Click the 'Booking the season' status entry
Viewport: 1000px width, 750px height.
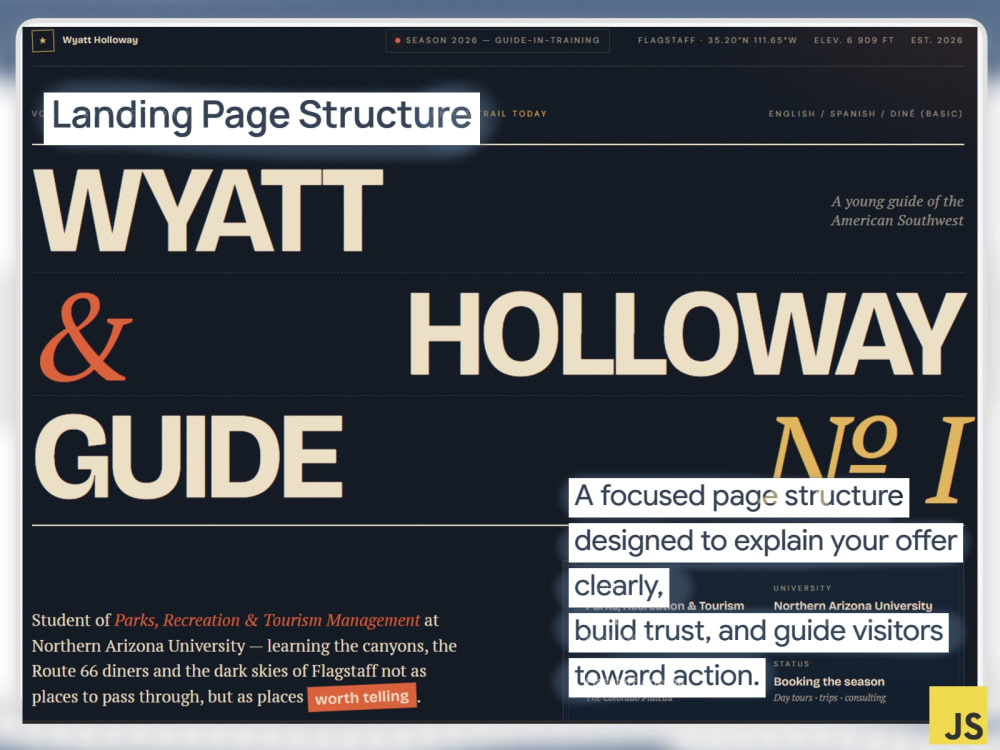(829, 681)
